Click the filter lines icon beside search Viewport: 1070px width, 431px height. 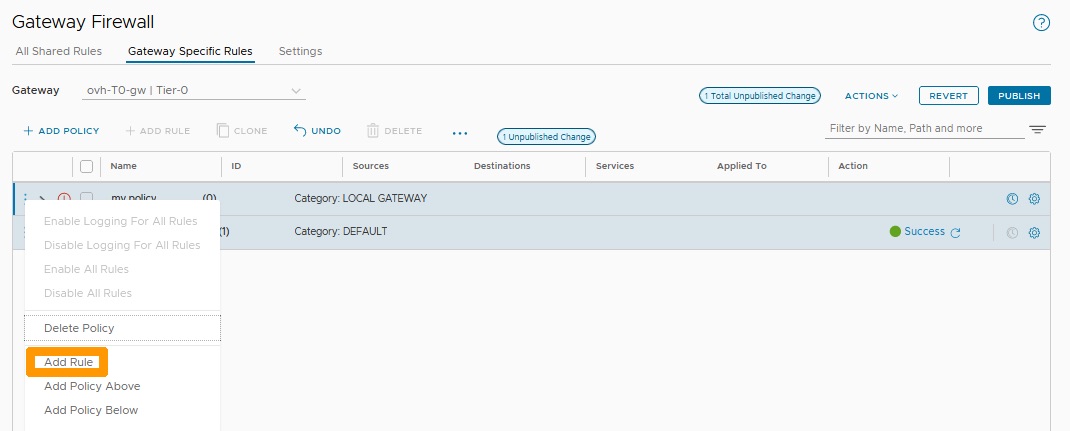[1037, 130]
